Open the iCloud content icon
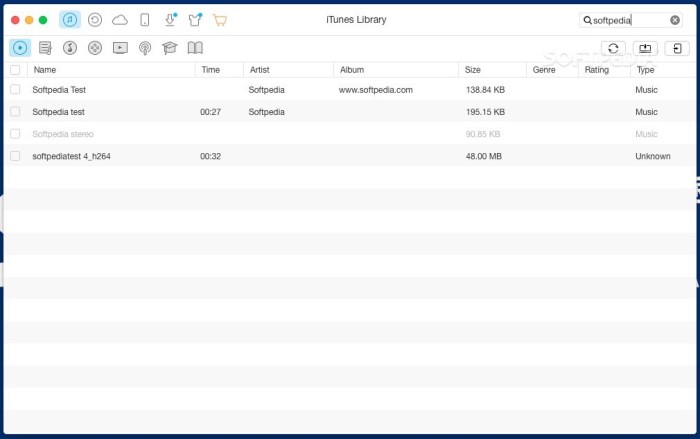Screen dimensions: 700x439 pos(120,20)
